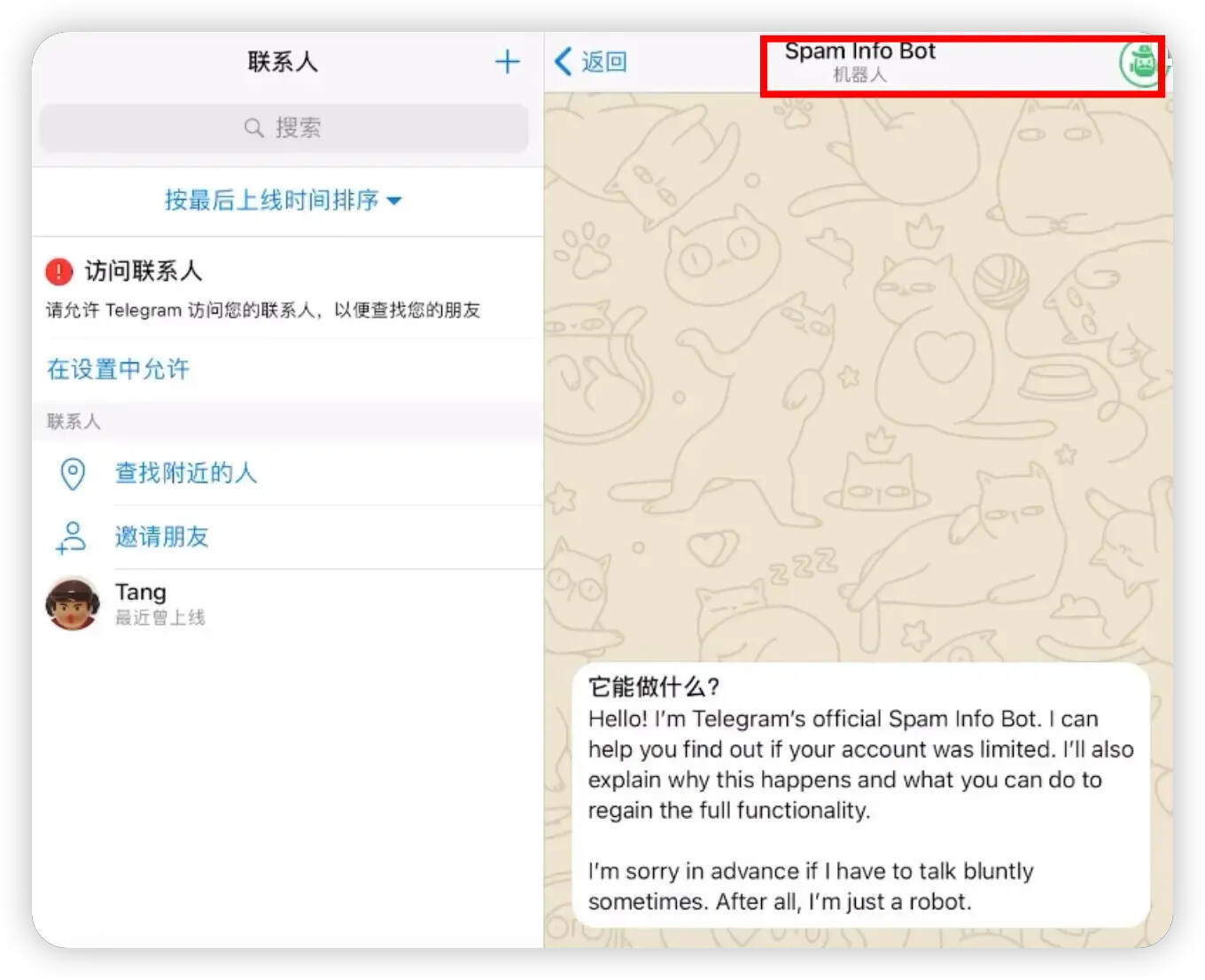Click the 联系人 section header

[74, 422]
